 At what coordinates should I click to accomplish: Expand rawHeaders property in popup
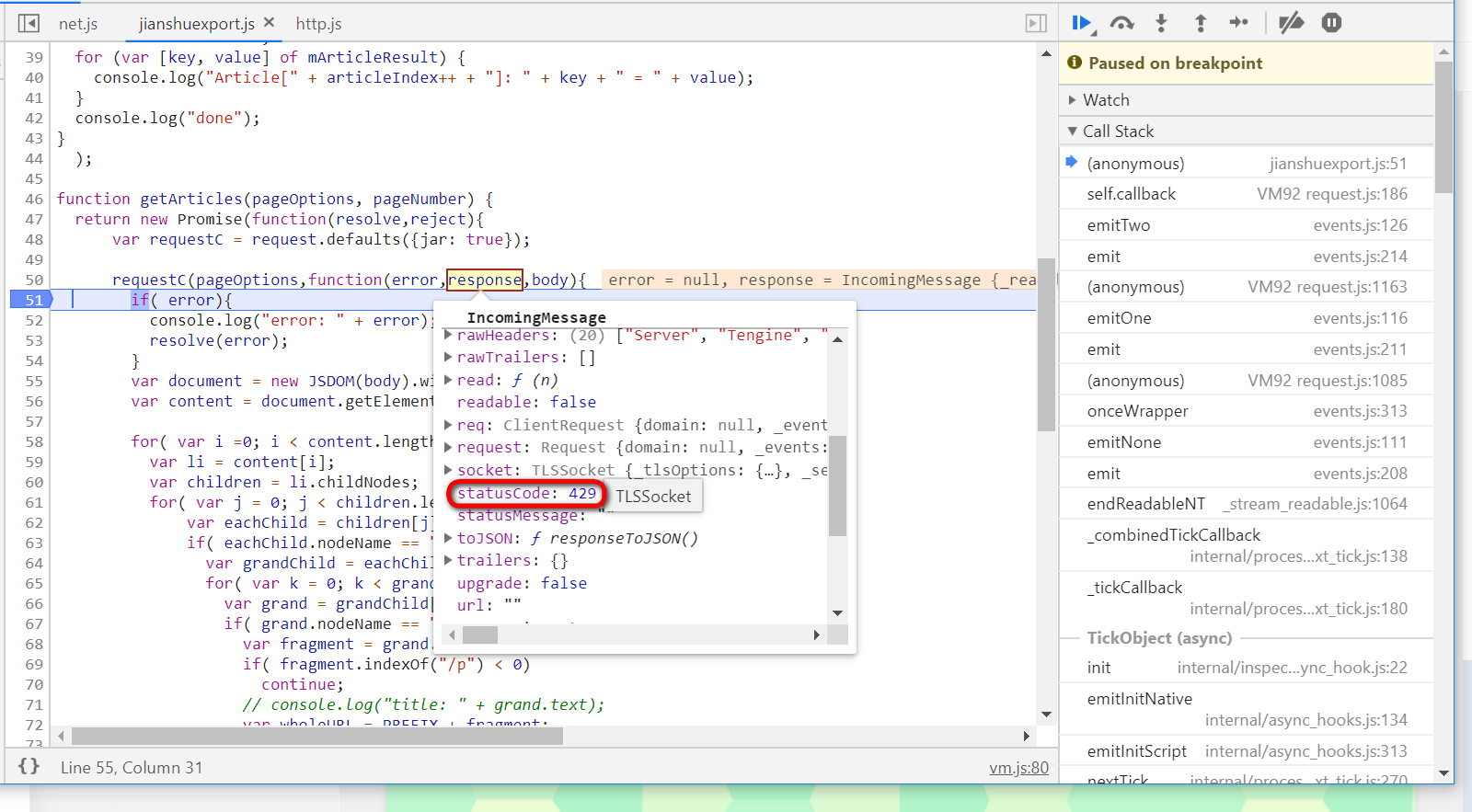(448, 335)
